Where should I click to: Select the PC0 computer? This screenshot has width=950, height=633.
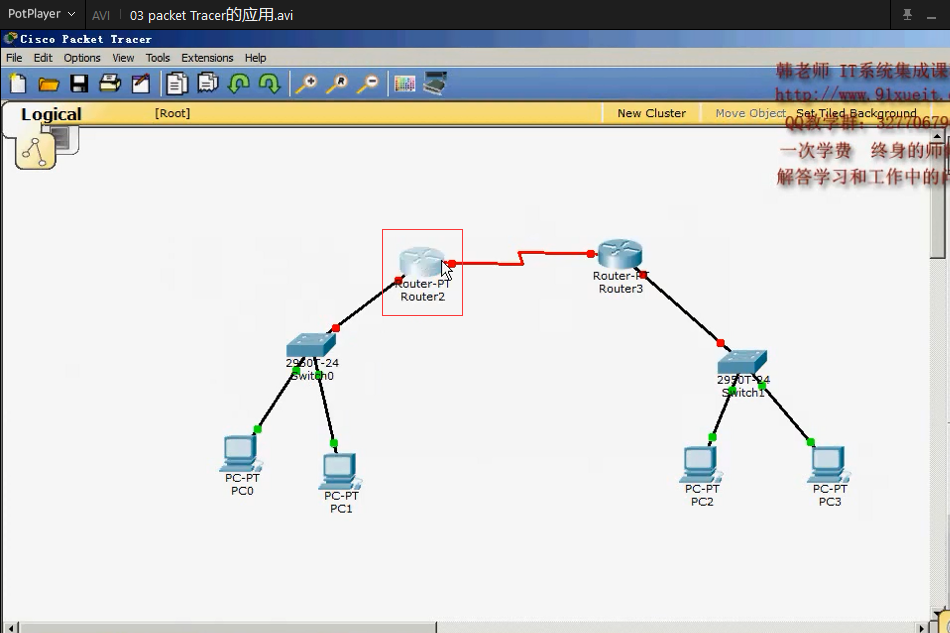(x=241, y=454)
